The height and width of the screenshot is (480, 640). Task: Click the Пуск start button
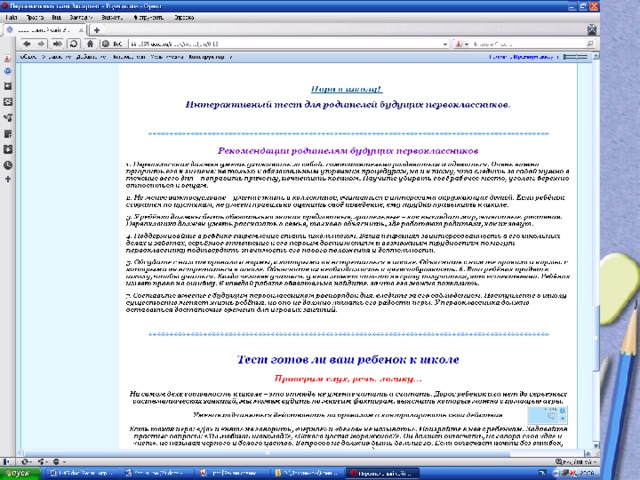[x=20, y=473]
